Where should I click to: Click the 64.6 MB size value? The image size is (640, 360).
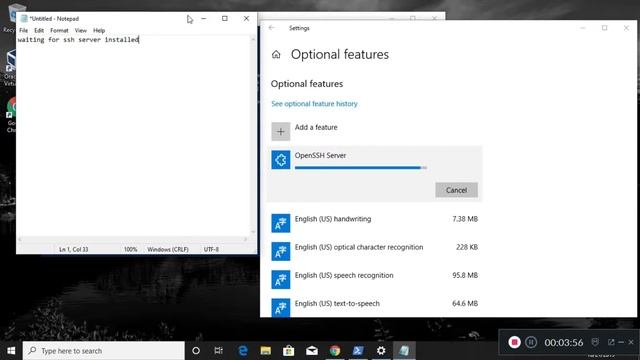465,303
